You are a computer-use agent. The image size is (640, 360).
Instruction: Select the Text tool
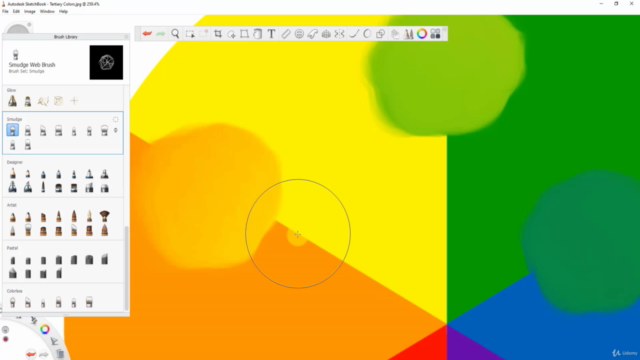271,34
